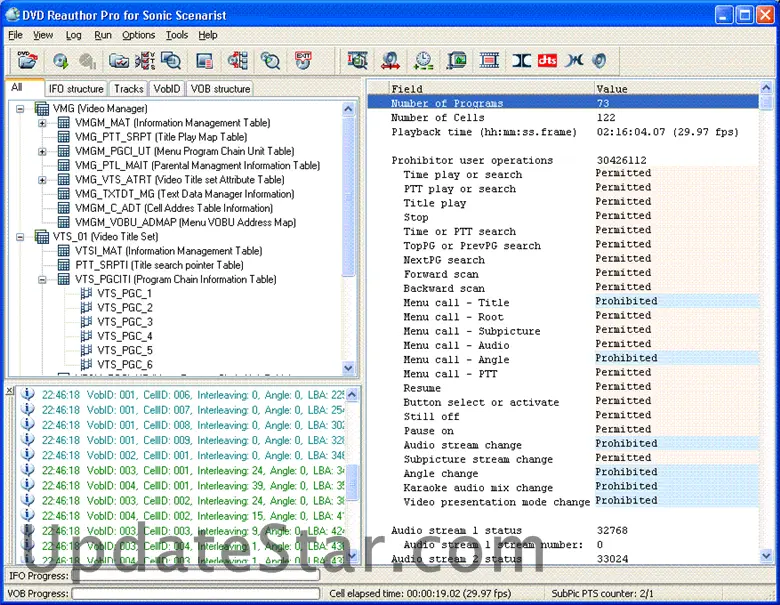
Task: Open the View menu
Action: point(43,35)
